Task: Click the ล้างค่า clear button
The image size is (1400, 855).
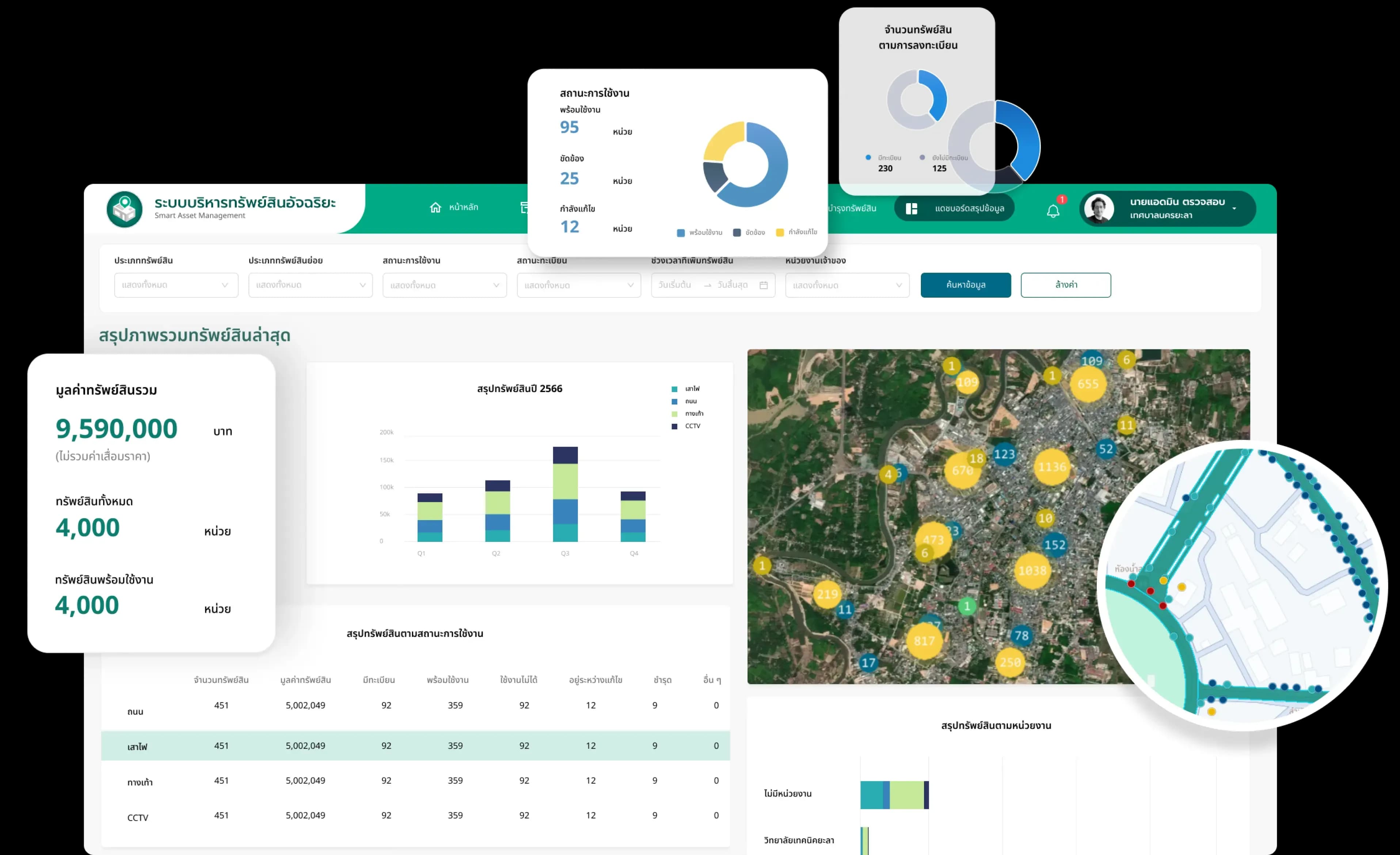Action: (1066, 285)
